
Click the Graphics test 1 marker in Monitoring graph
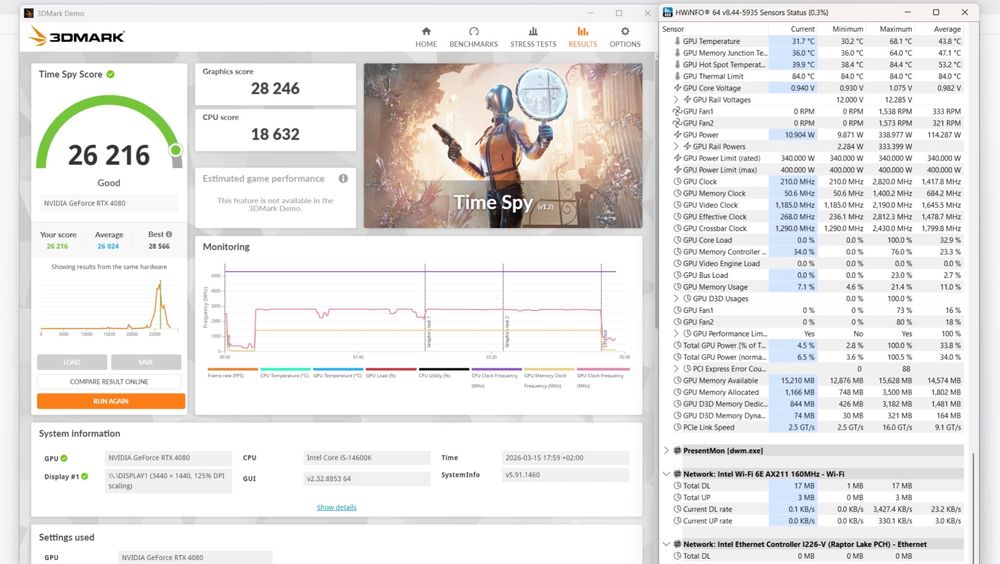pyautogui.click(x=426, y=308)
